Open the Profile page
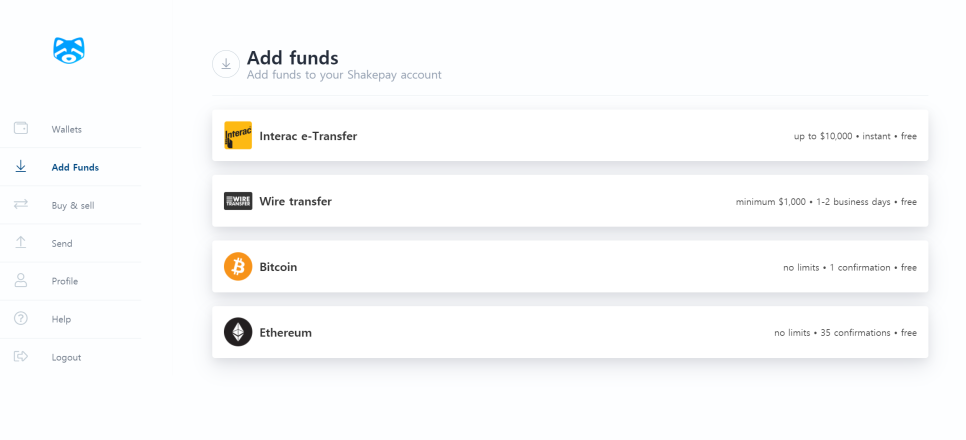 (x=64, y=281)
